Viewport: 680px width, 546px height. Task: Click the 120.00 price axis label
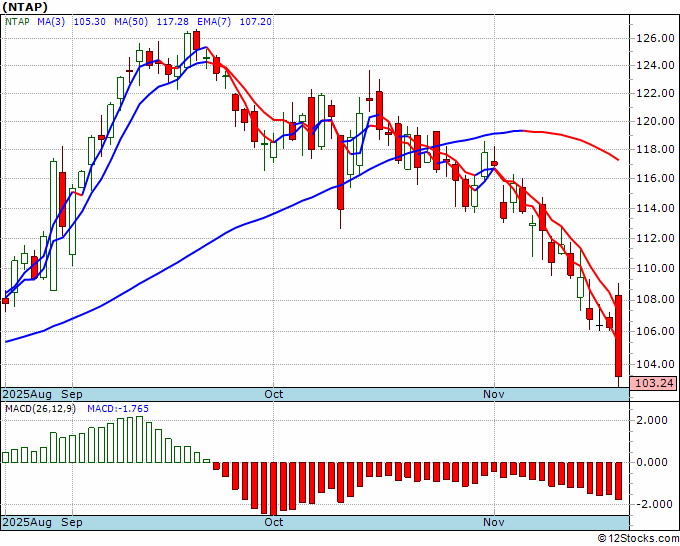[655, 121]
